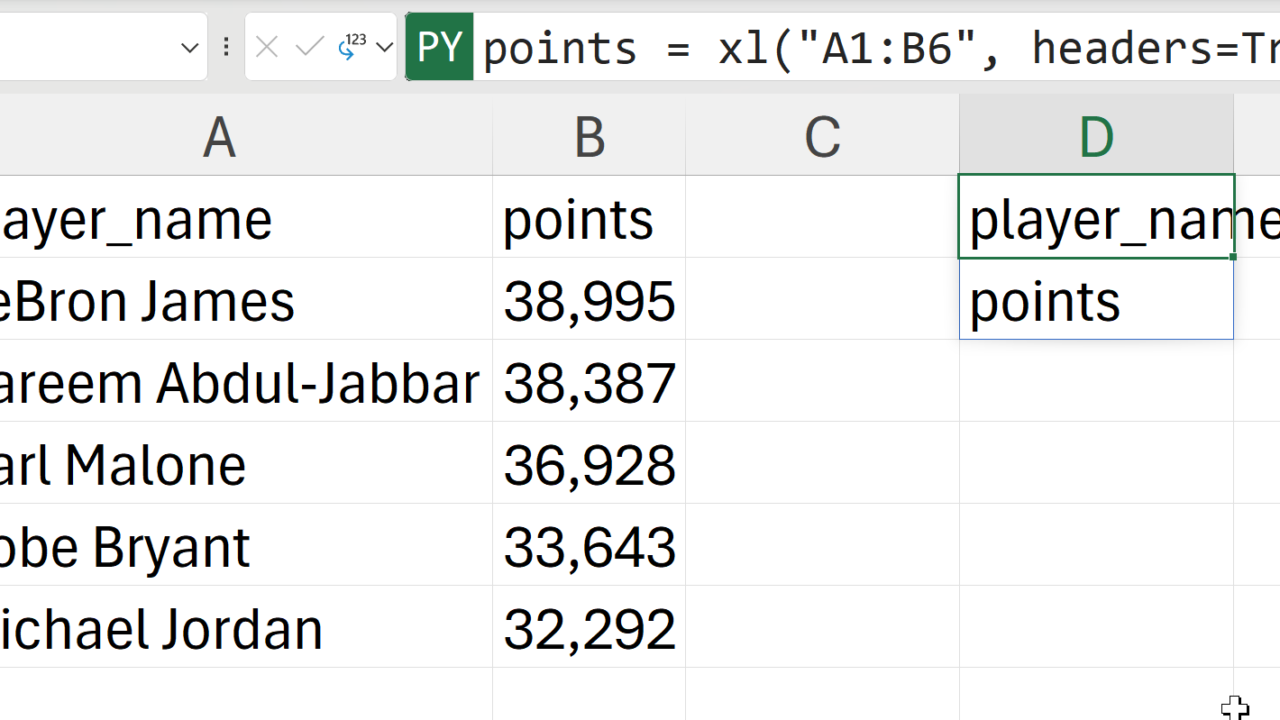
Task: Expand the Name Box dropdown arrow
Action: click(x=190, y=47)
